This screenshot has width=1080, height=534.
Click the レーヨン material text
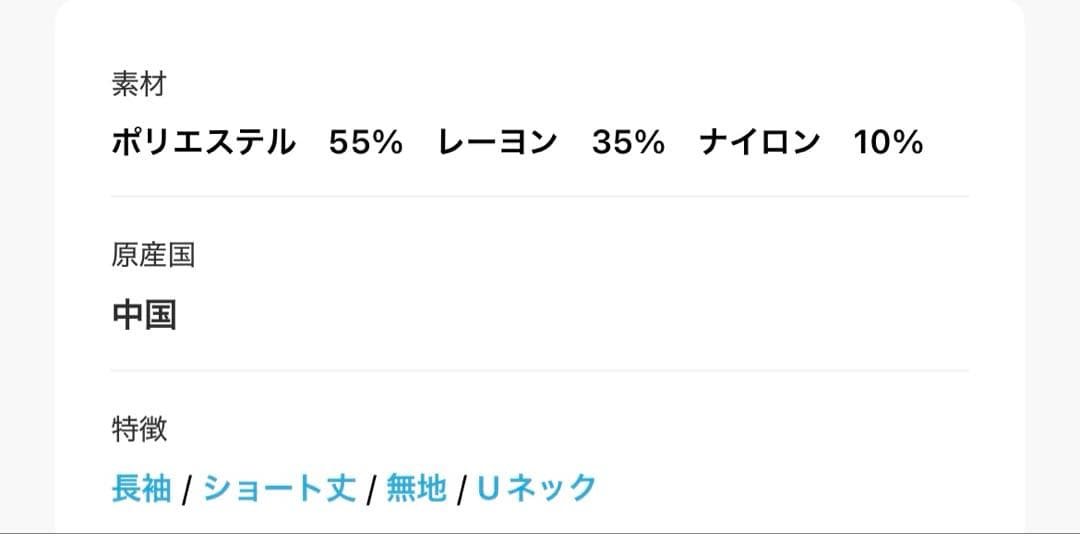pos(497,143)
